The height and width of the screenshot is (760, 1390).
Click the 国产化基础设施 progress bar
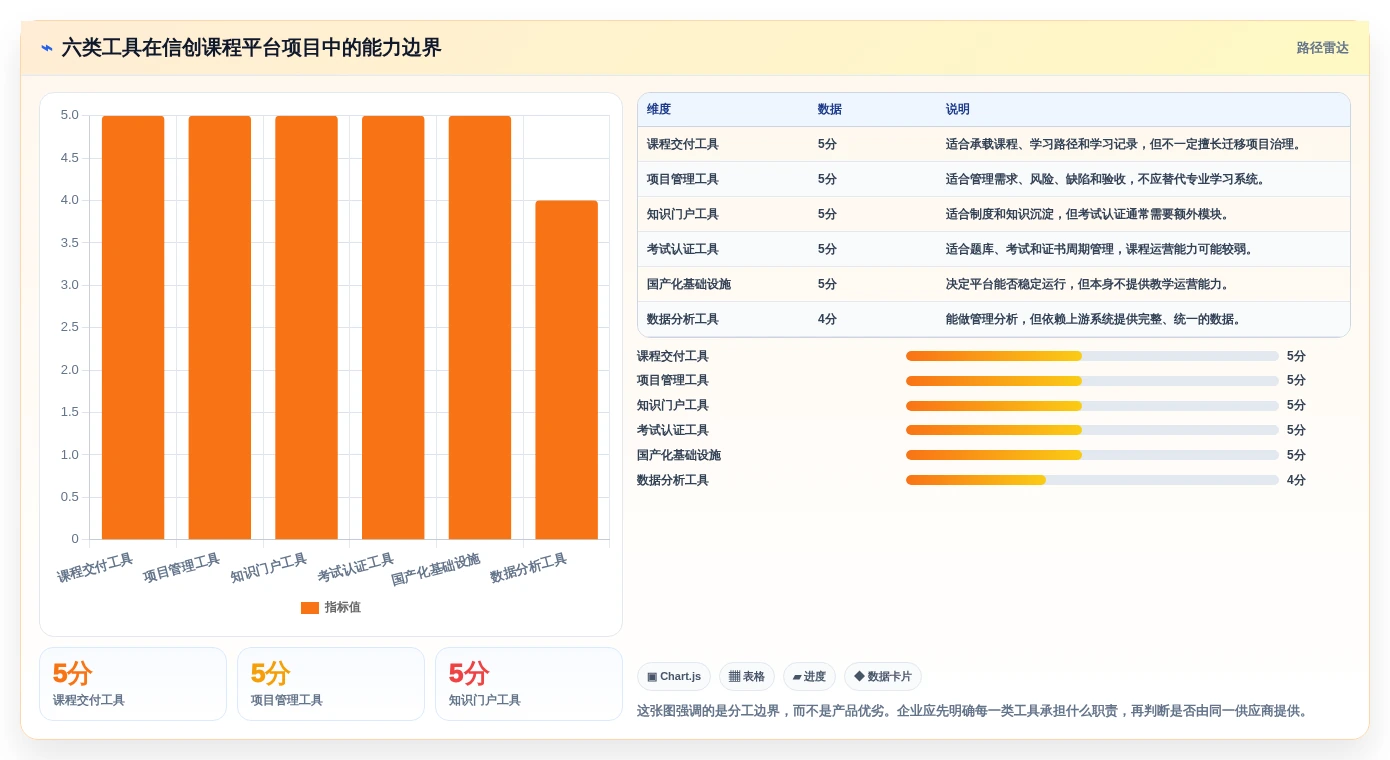(x=1092, y=455)
